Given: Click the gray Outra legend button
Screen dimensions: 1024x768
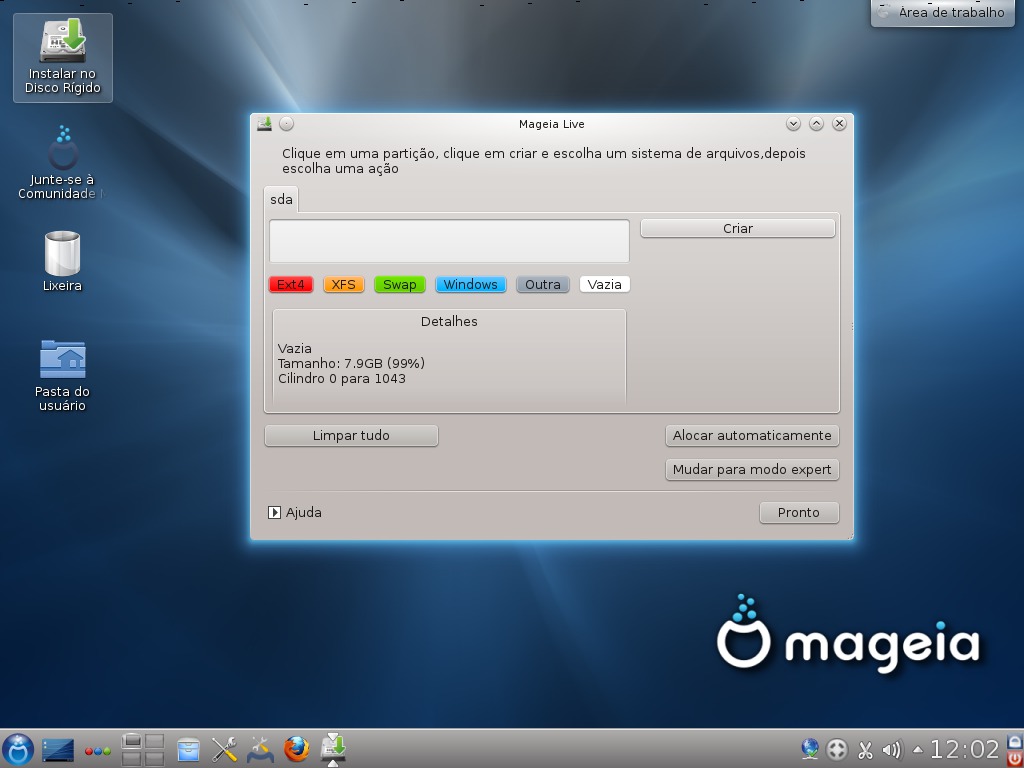Looking at the screenshot, I should pos(543,285).
